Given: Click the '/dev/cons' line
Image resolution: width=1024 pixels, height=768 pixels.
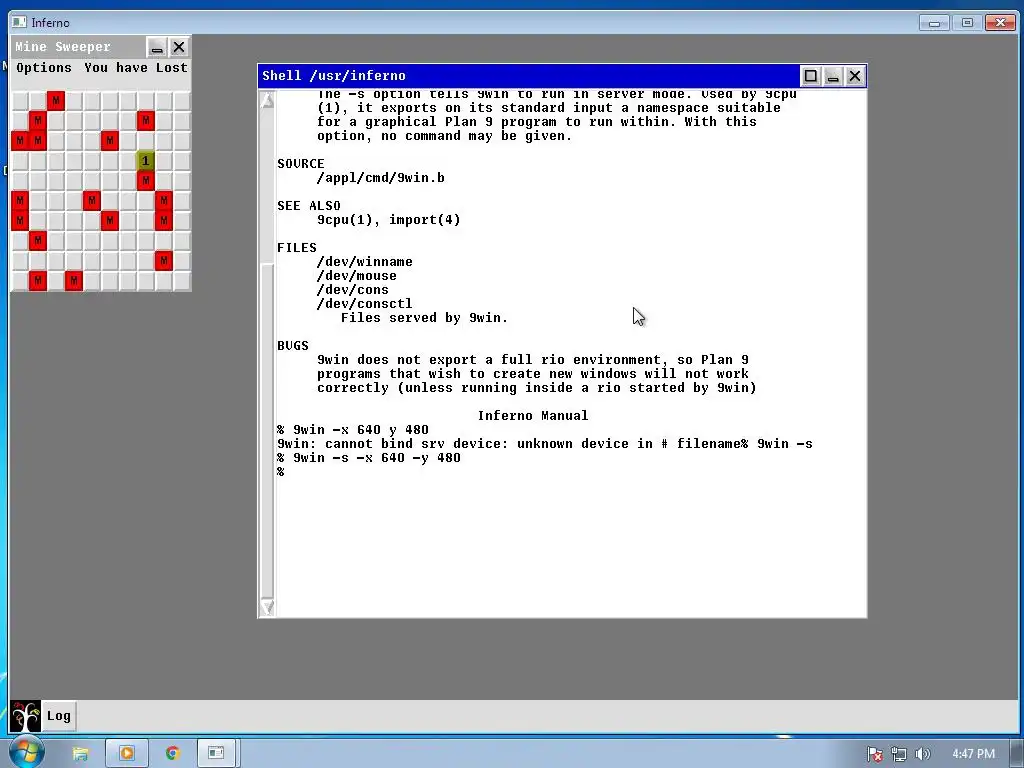Looking at the screenshot, I should coord(353,290).
